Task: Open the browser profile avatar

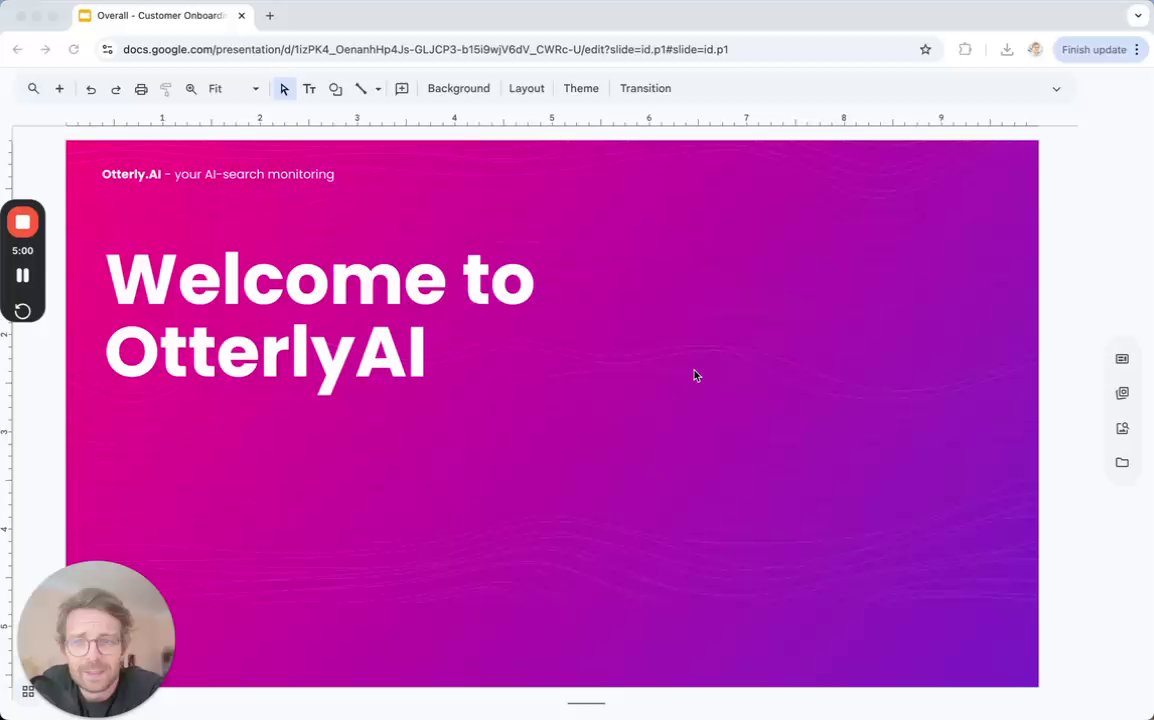Action: (x=1035, y=49)
